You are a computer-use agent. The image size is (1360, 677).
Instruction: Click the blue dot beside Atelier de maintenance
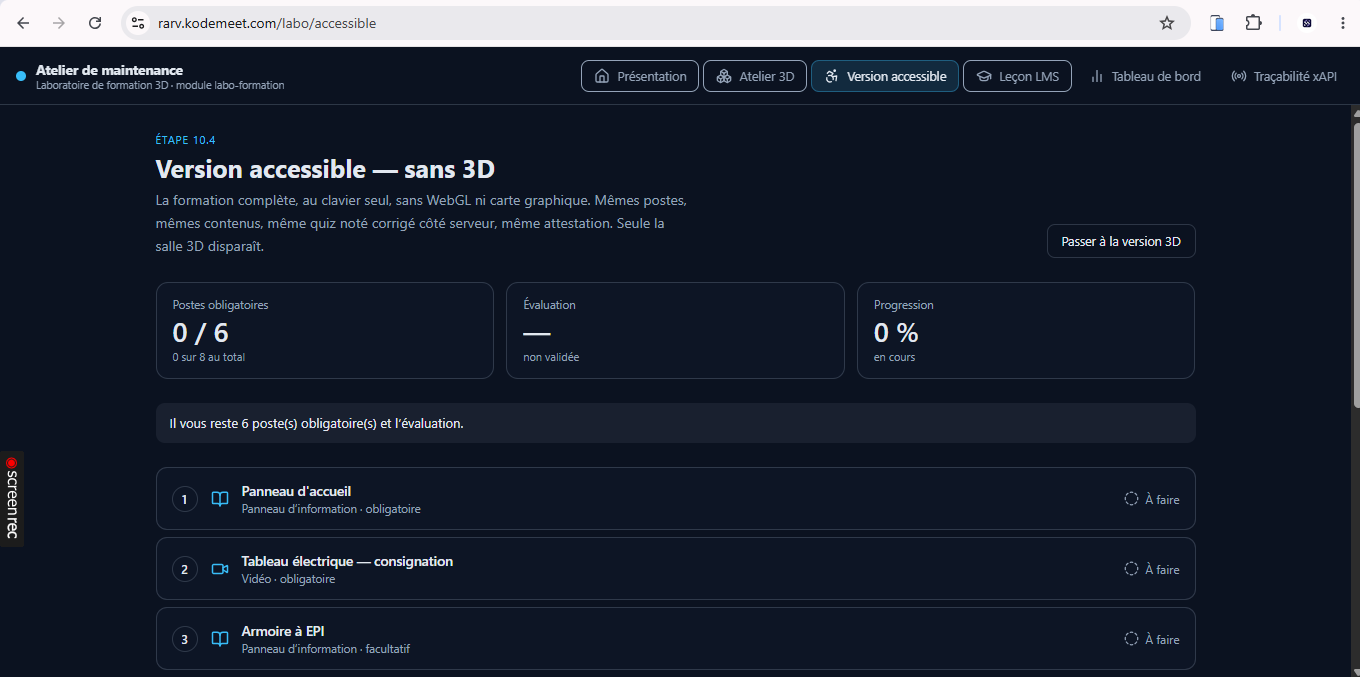tap(21, 76)
